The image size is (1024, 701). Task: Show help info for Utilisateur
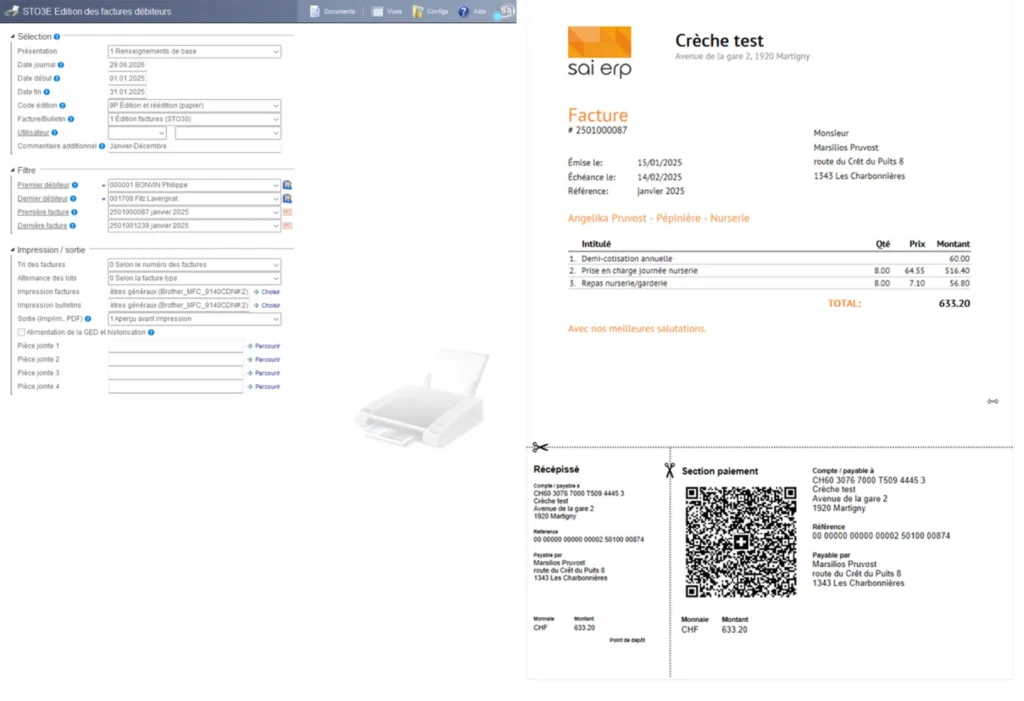tap(55, 133)
